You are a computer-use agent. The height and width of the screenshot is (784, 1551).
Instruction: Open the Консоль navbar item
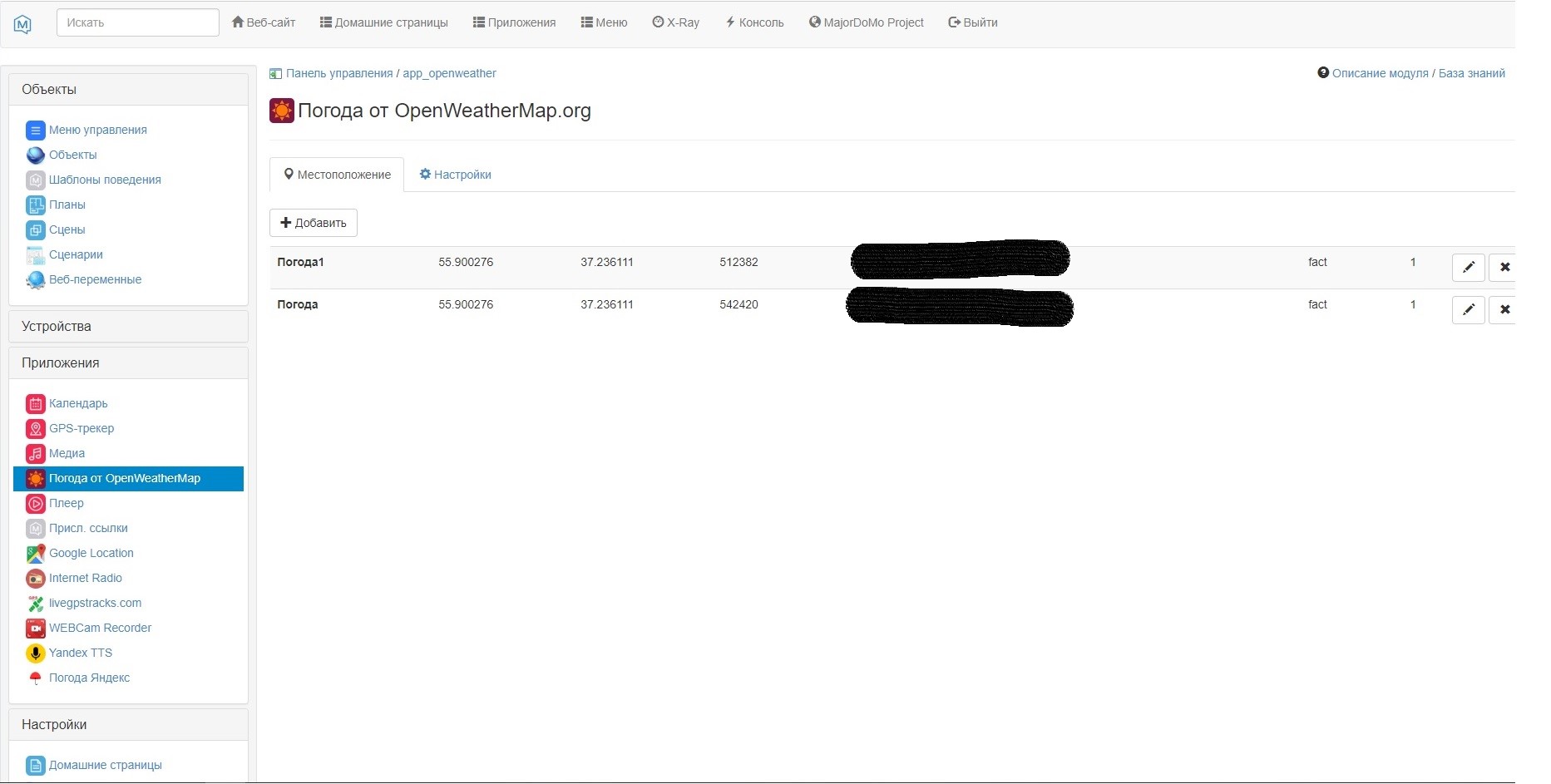pos(755,22)
